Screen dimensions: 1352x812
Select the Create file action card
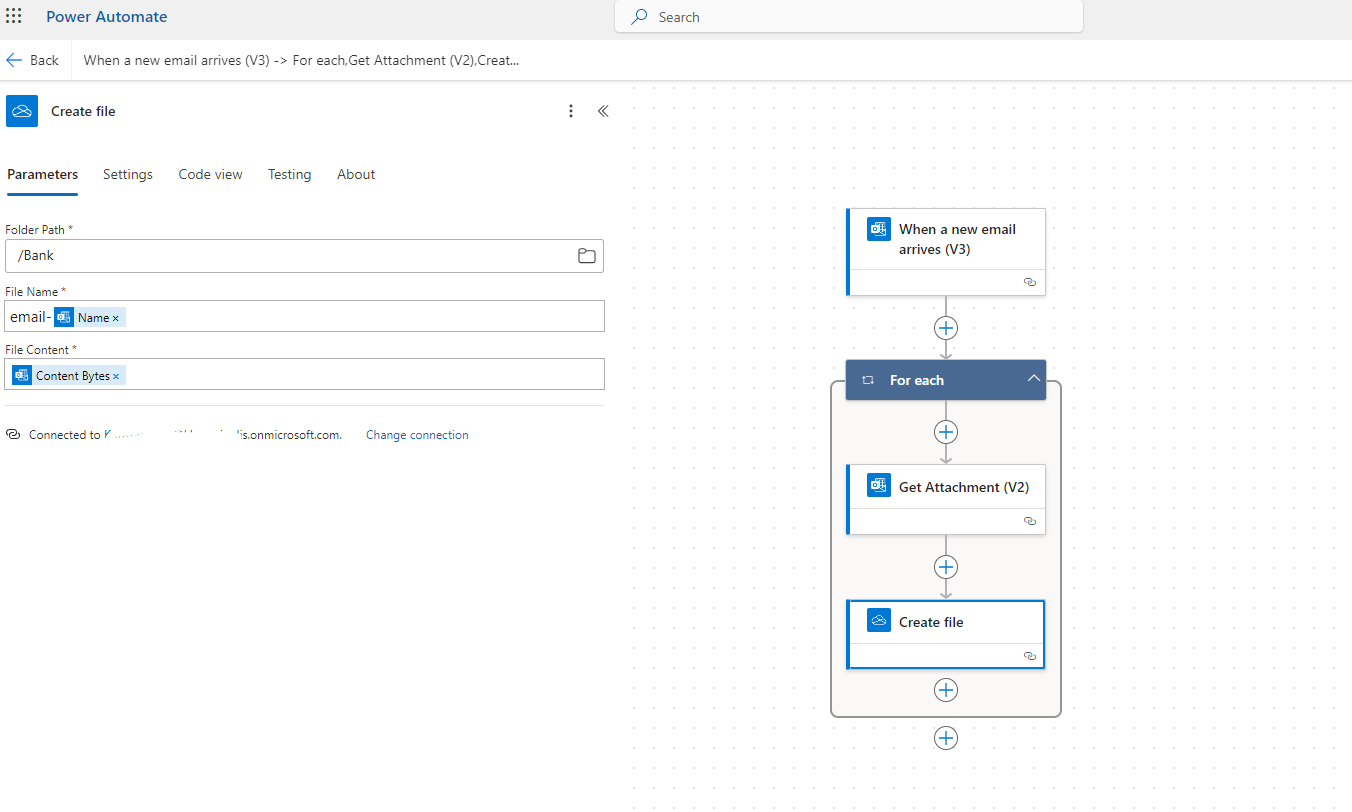coord(946,634)
